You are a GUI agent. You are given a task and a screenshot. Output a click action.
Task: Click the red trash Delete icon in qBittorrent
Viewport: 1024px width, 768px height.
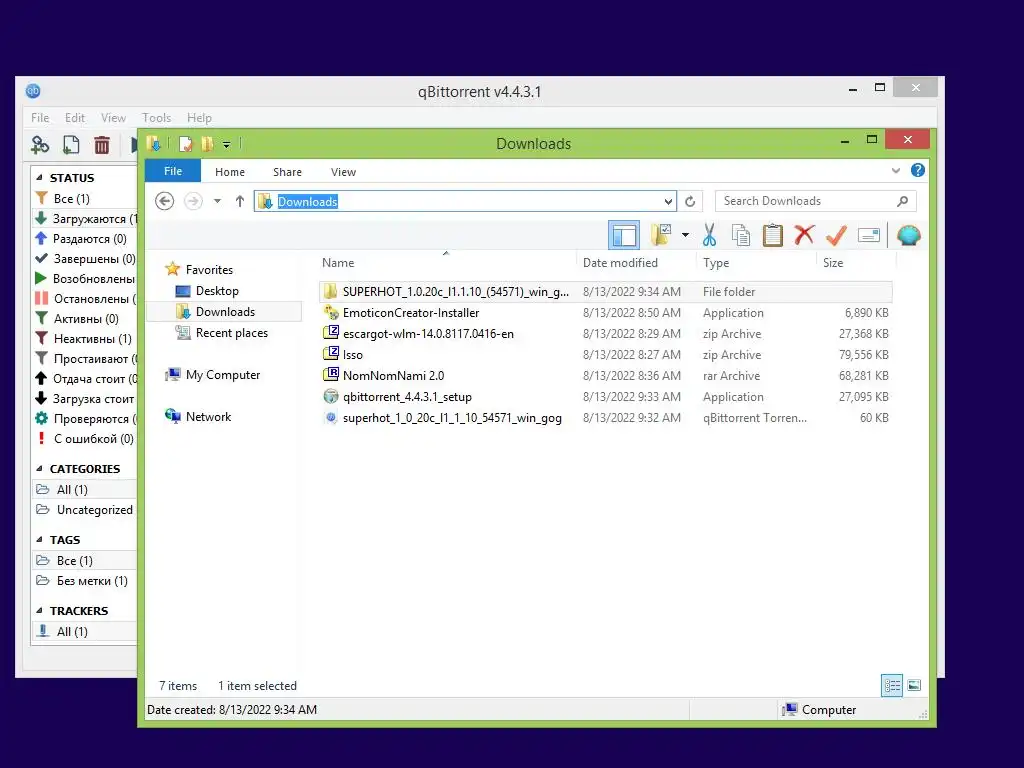point(102,144)
